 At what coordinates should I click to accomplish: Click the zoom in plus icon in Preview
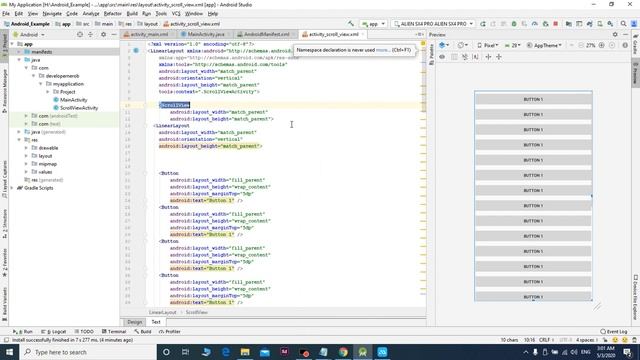point(601,45)
